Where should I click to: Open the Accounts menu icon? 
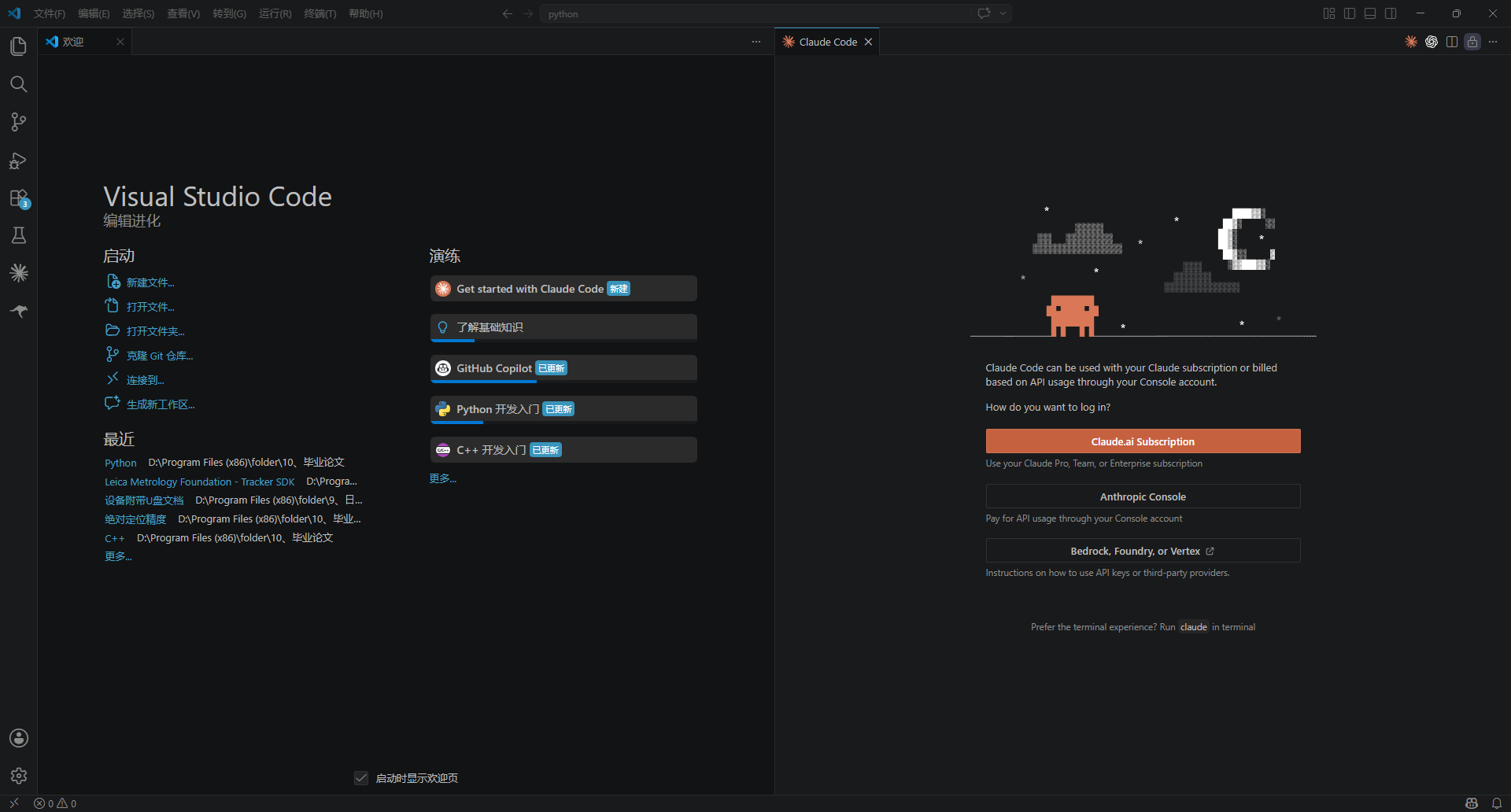coord(19,738)
